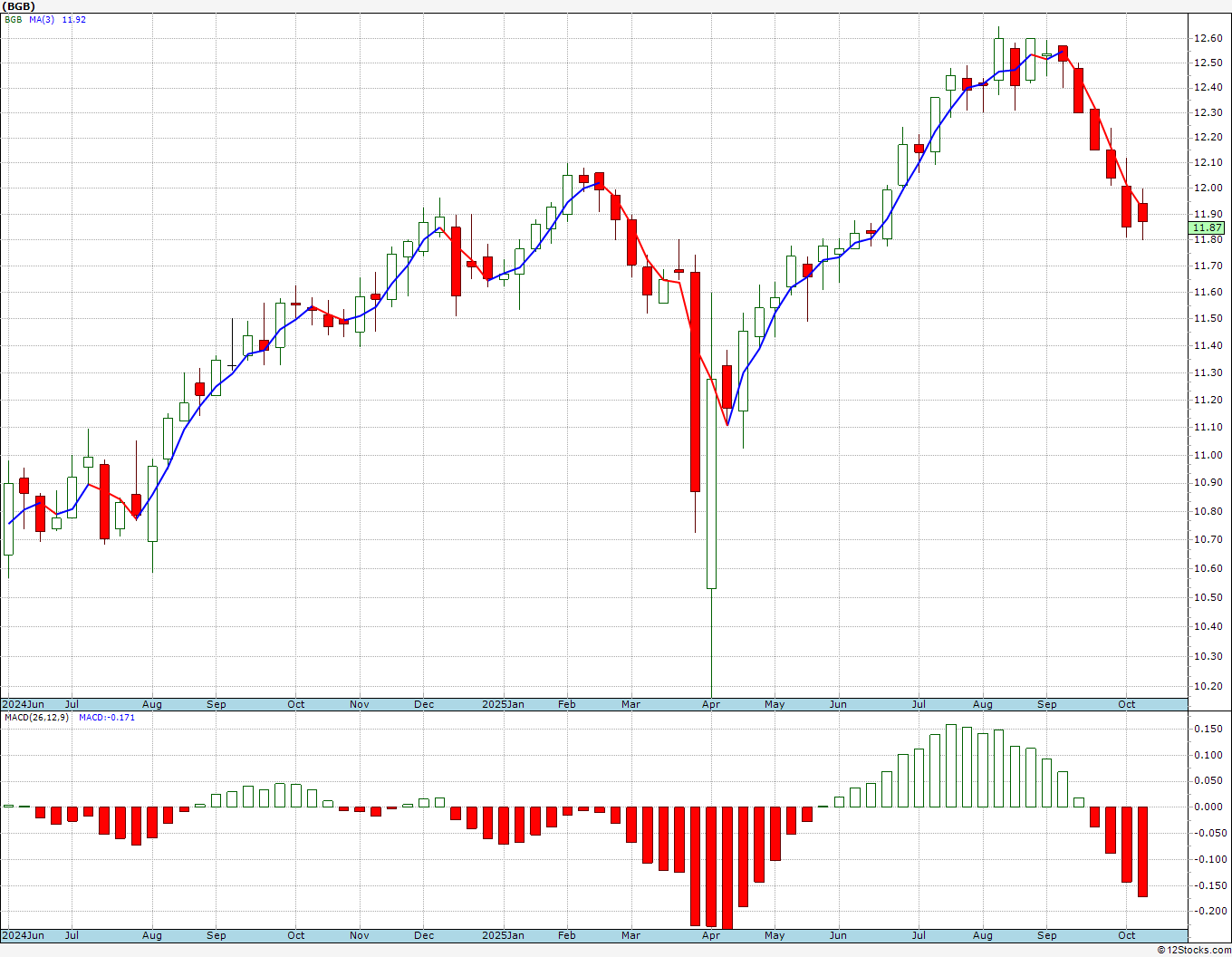Click the "10.20" price axis label
The height and width of the screenshot is (957, 1232).
1208,686
